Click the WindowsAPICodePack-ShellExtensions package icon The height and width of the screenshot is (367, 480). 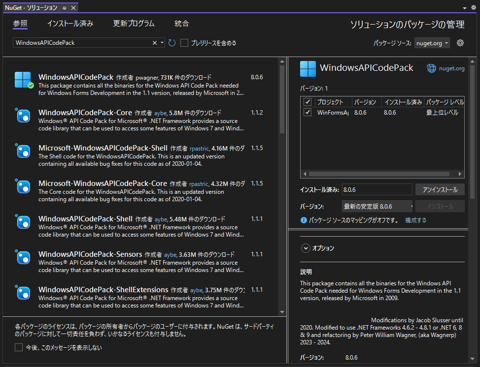click(x=23, y=293)
